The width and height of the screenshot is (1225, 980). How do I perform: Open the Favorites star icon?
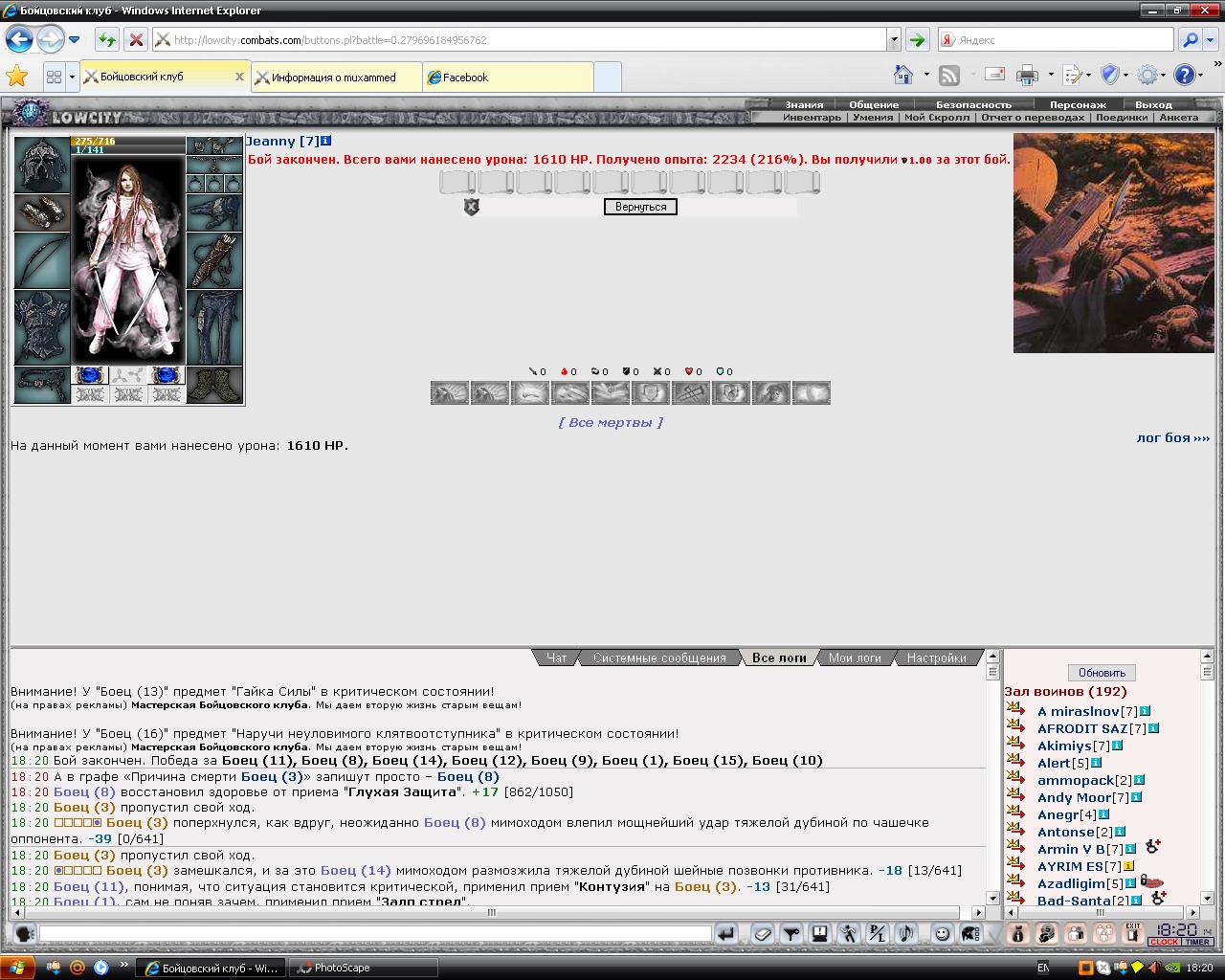click(17, 77)
